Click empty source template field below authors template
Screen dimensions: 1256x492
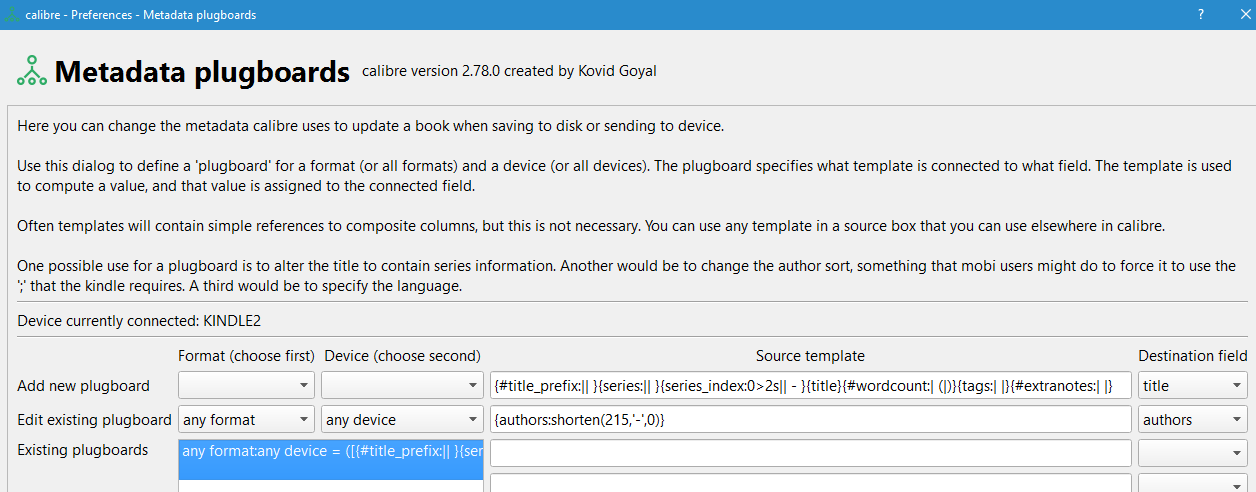(x=810, y=453)
